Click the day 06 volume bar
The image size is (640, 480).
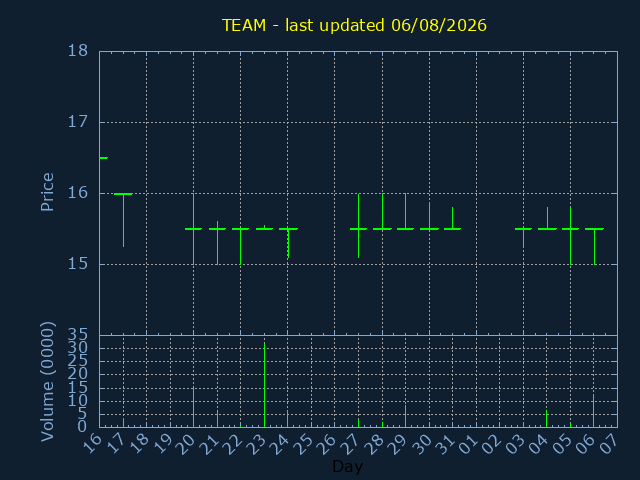(593, 411)
